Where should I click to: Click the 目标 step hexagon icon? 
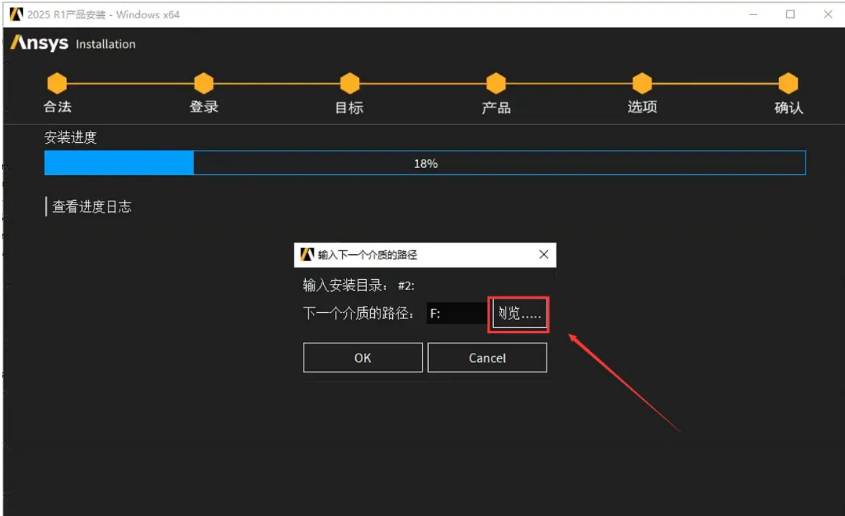click(x=350, y=83)
